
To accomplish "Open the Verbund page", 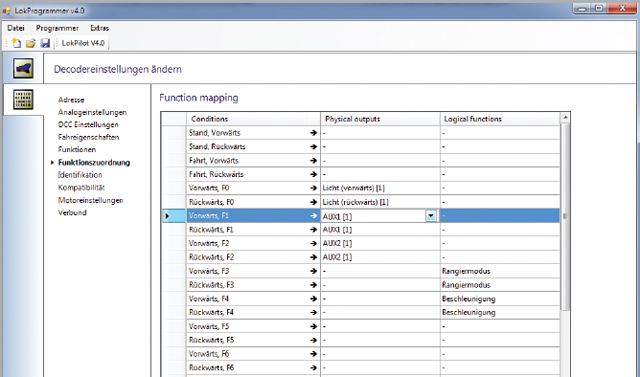I will tap(72, 213).
